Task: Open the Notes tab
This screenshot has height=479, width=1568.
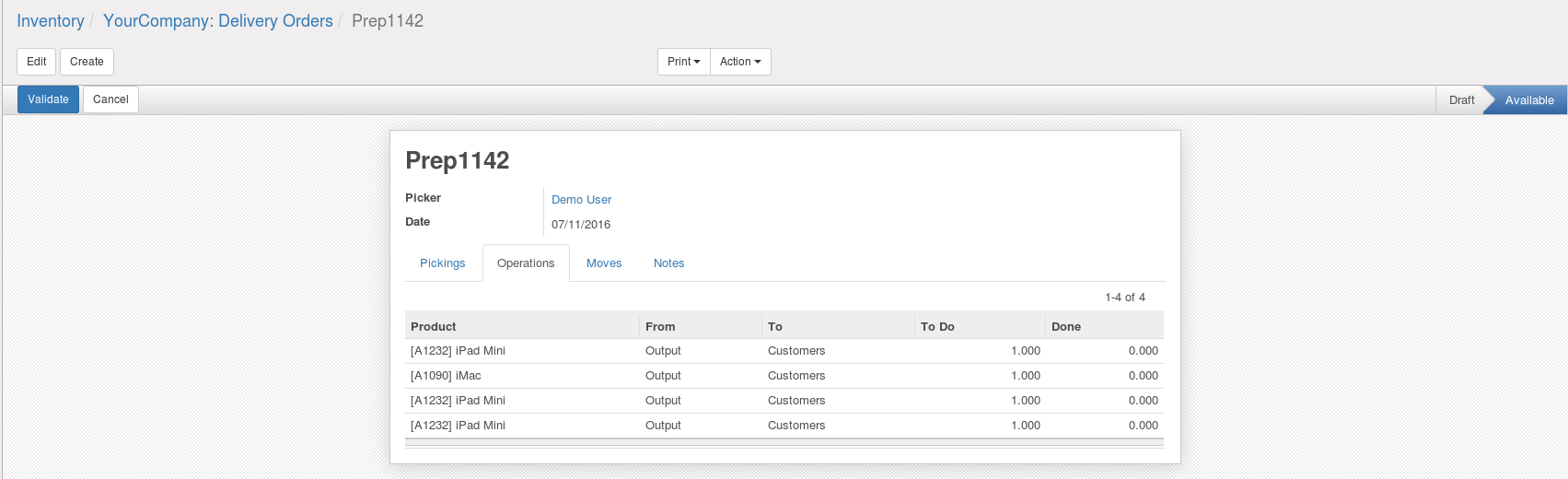Action: click(668, 263)
